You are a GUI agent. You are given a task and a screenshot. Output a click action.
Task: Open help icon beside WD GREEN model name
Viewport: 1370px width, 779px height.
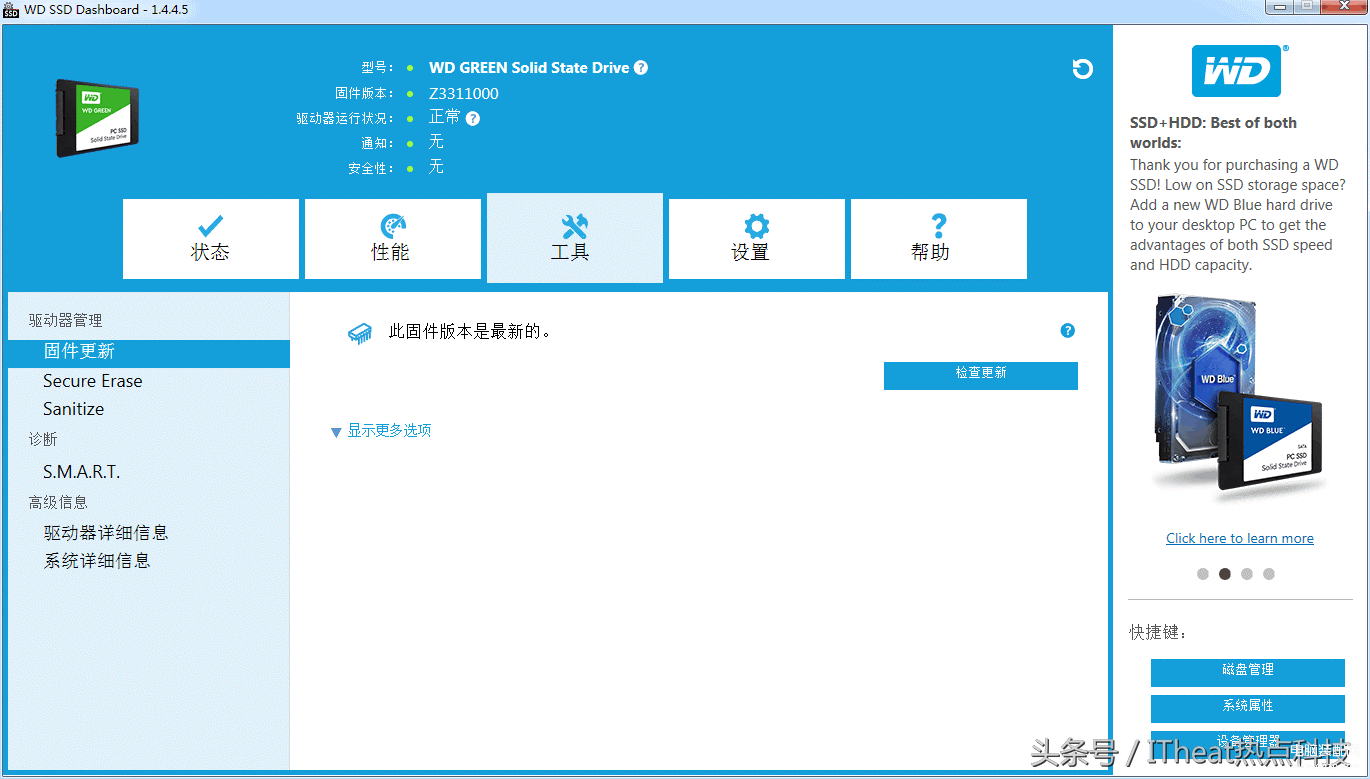pyautogui.click(x=641, y=68)
